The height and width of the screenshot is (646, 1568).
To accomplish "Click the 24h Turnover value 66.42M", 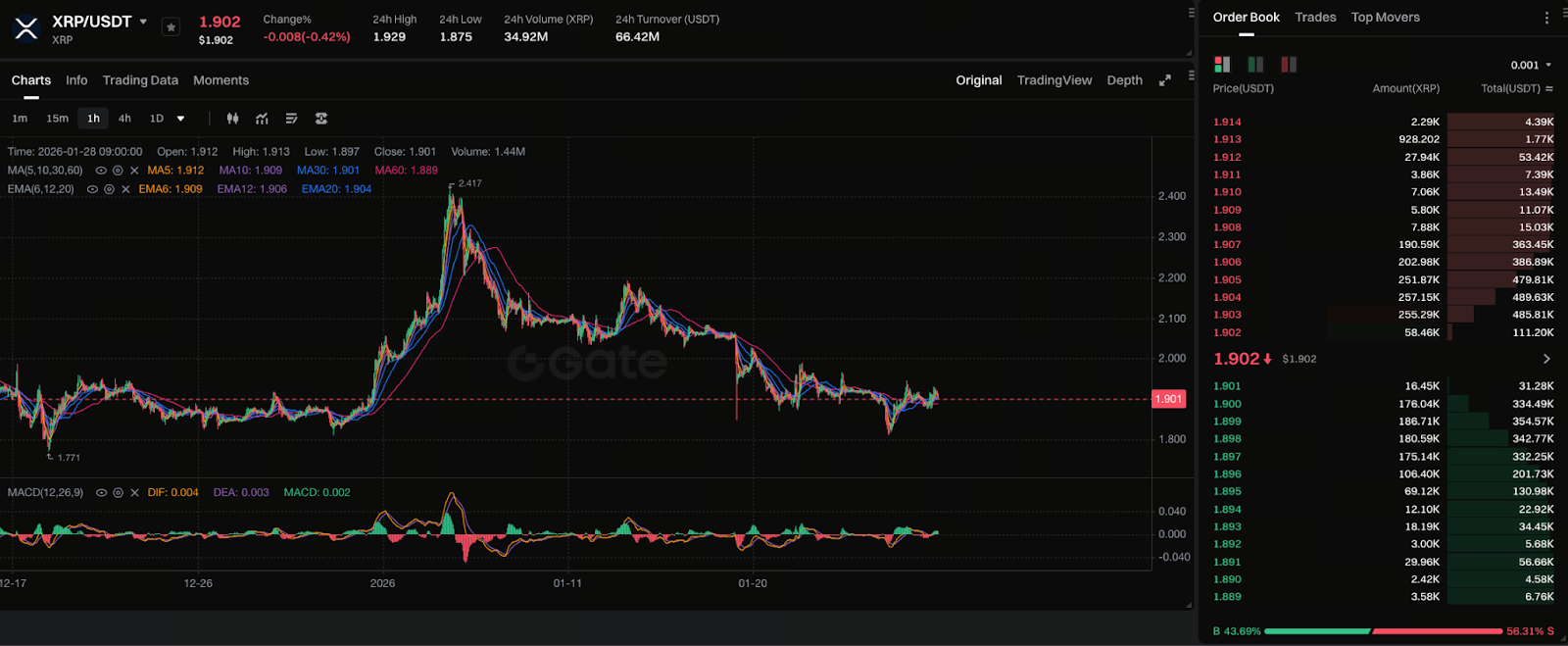I will click(637, 37).
